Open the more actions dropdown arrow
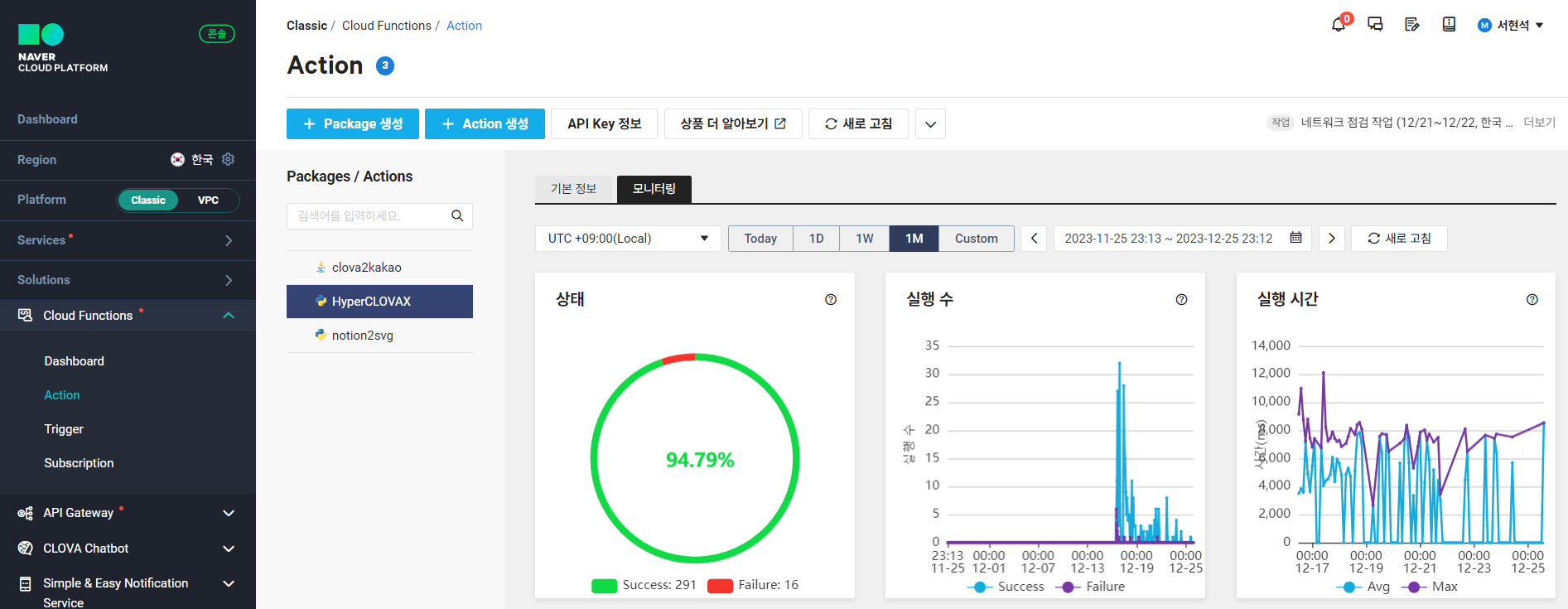1568x609 pixels. click(x=930, y=124)
